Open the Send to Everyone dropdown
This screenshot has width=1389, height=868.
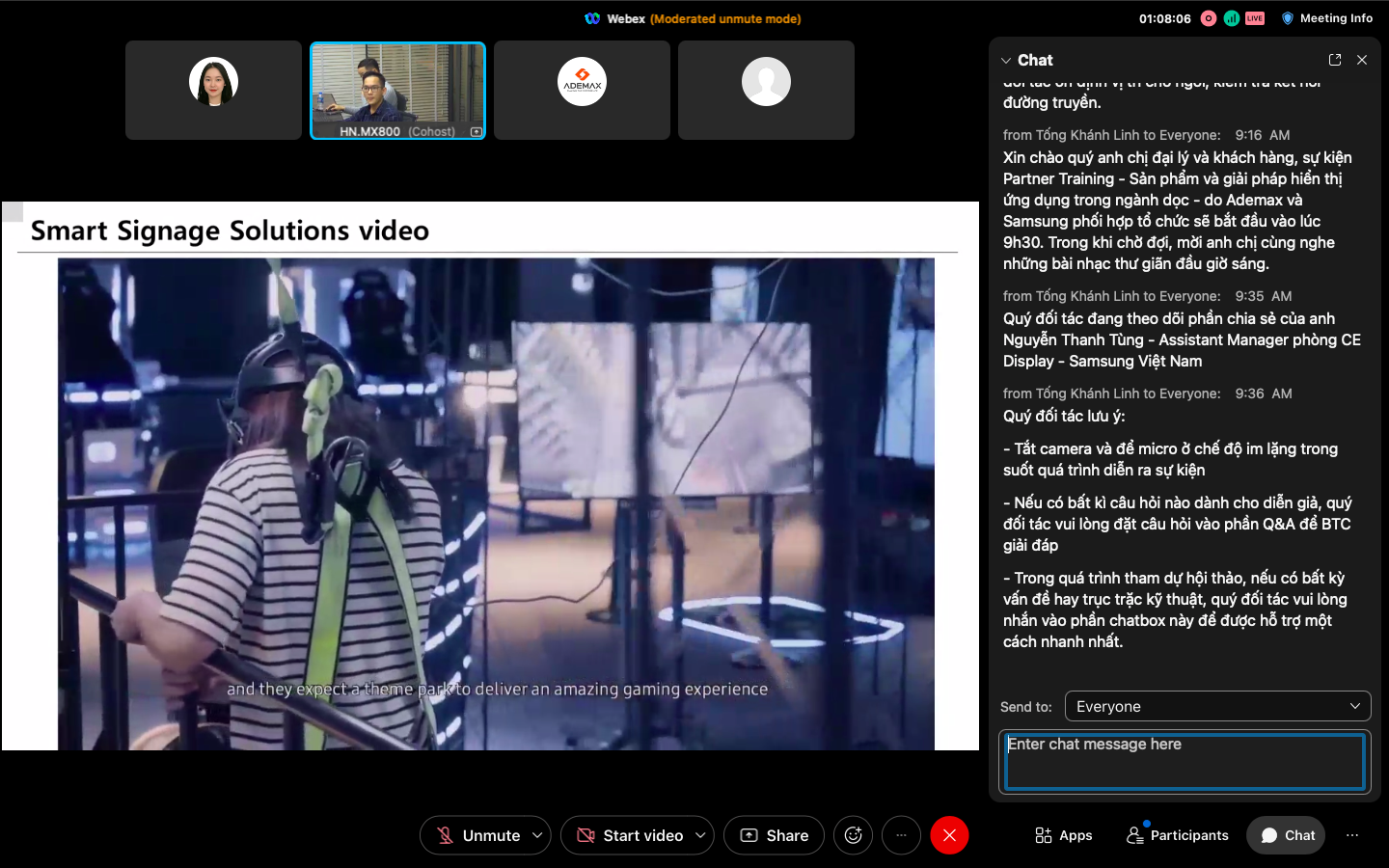(x=1217, y=706)
